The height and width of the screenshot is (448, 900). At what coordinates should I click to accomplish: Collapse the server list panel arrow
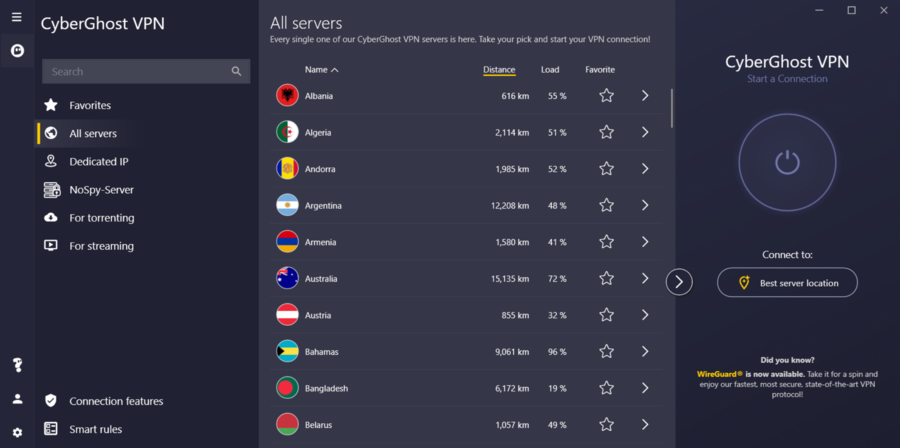(679, 282)
